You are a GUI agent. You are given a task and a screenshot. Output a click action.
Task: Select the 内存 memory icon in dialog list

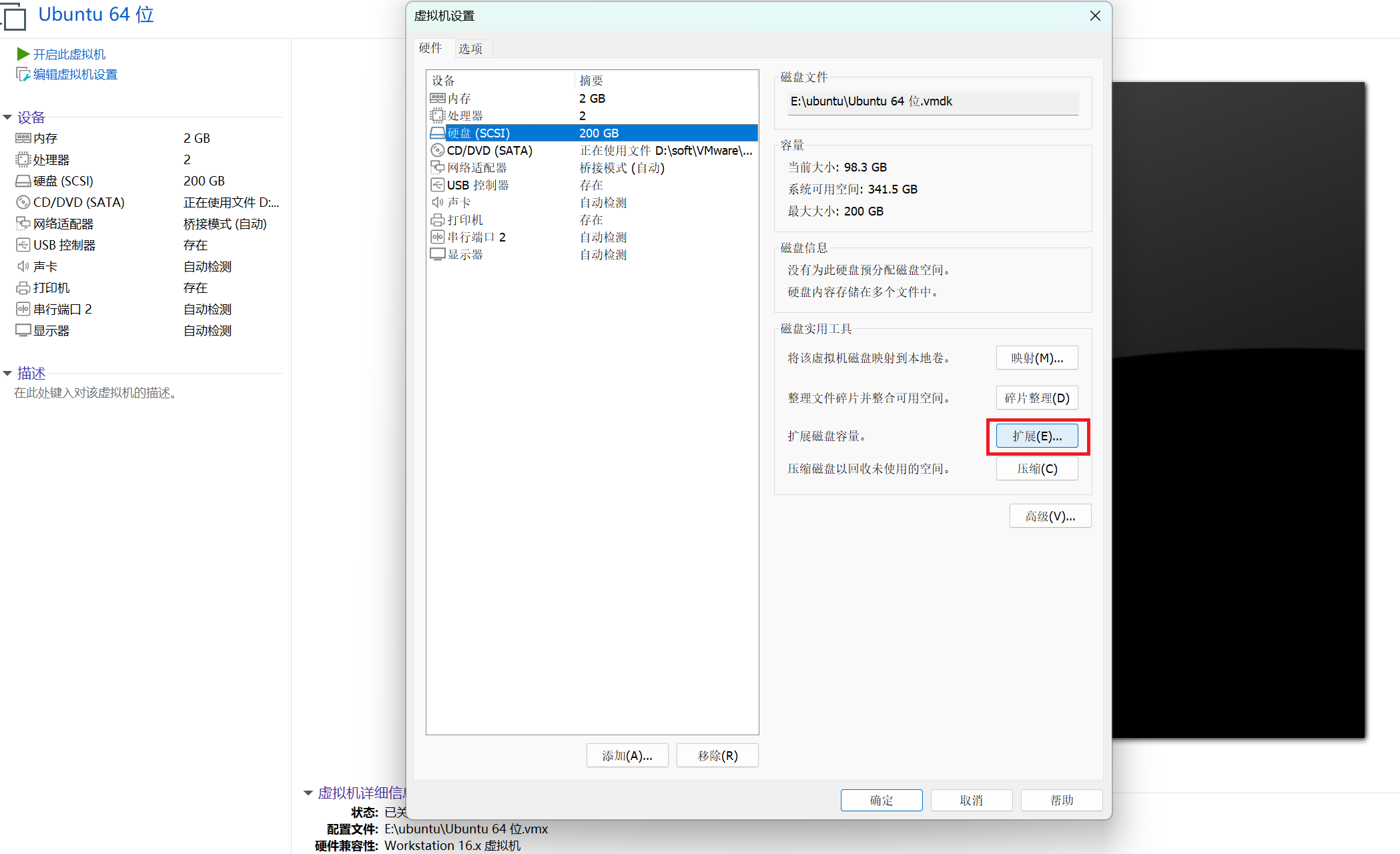click(x=438, y=98)
